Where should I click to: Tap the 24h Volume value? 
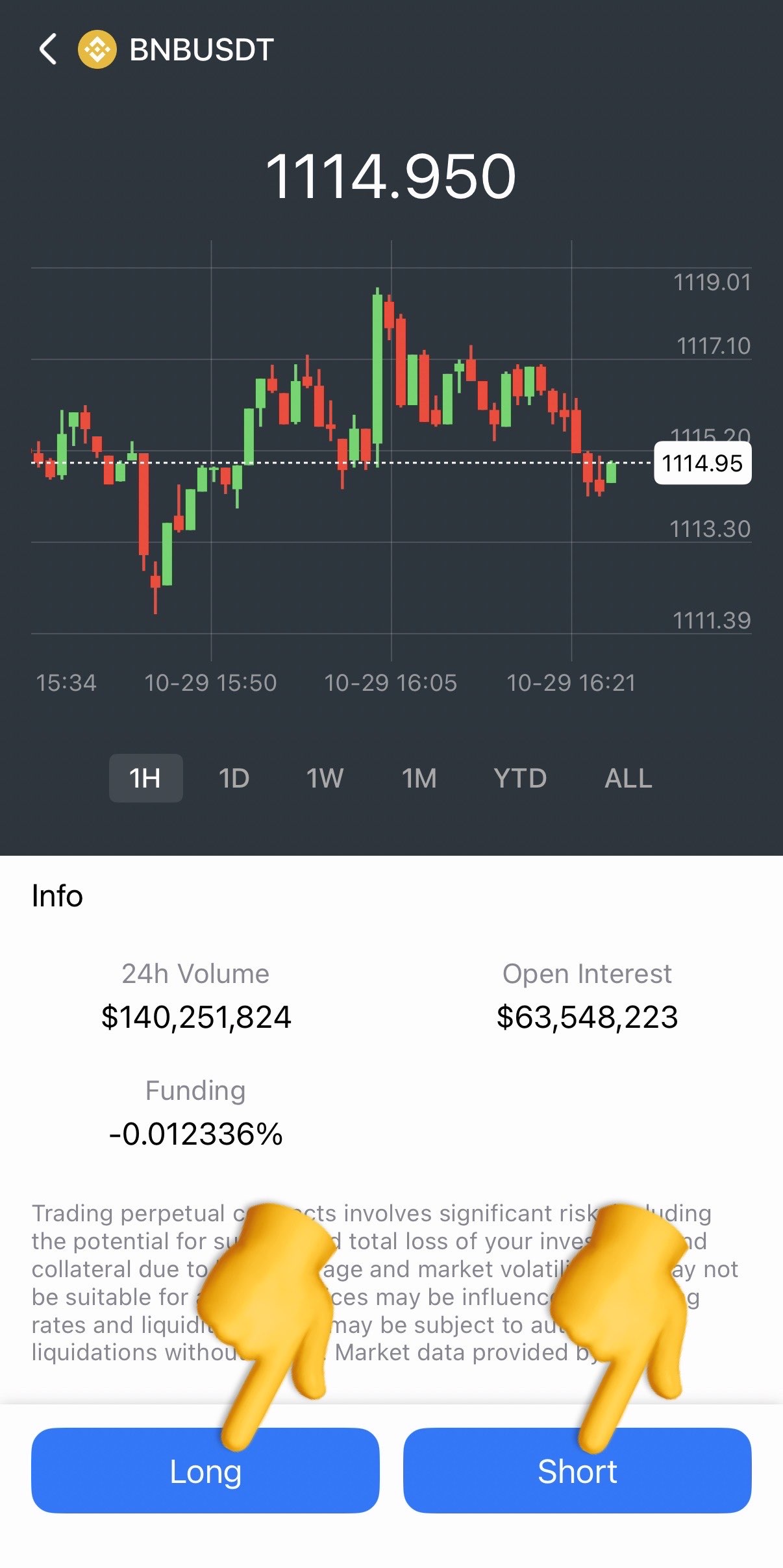(x=196, y=1017)
